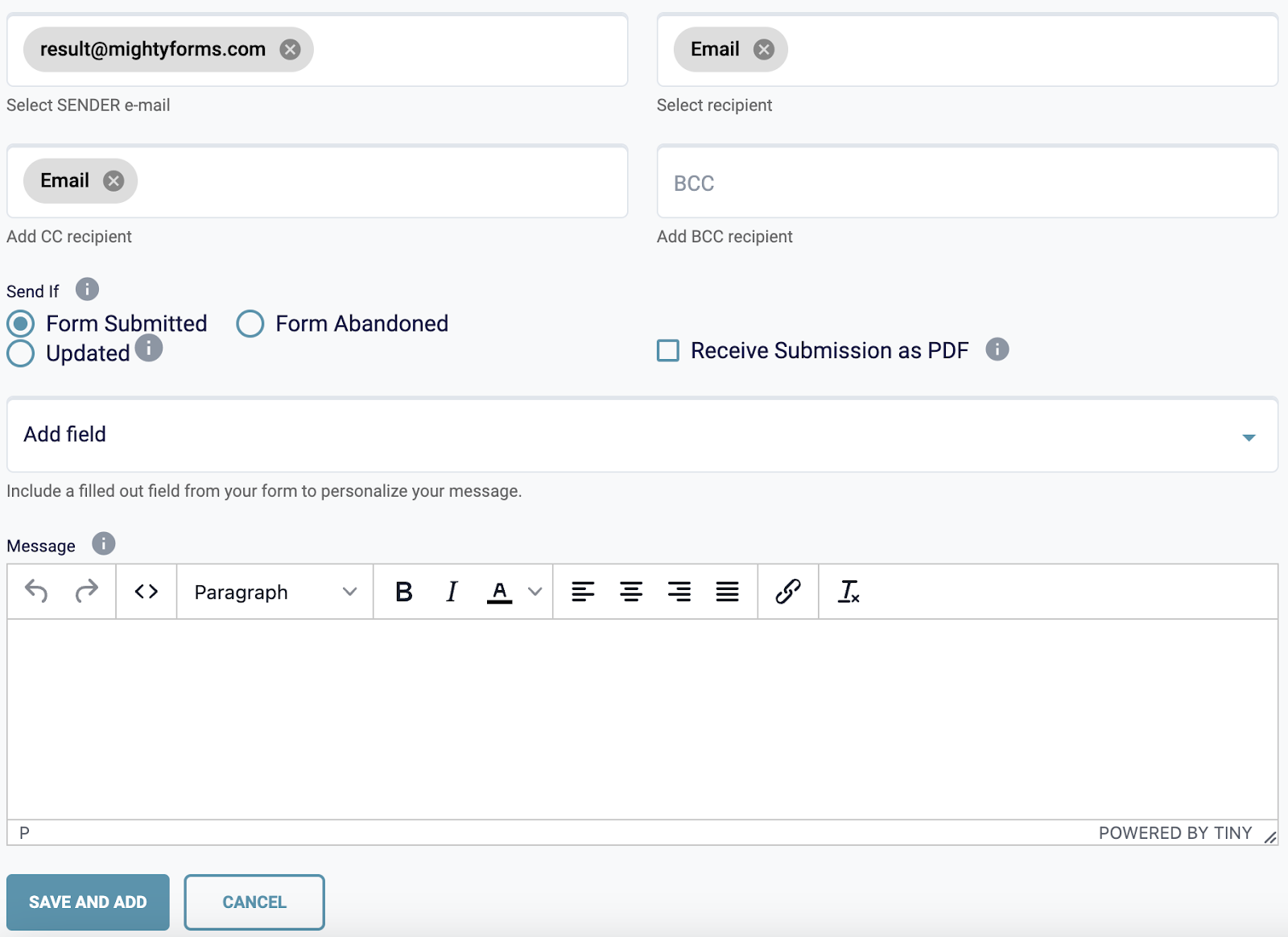
Task: Expand the Add field dropdown
Action: click(x=642, y=435)
